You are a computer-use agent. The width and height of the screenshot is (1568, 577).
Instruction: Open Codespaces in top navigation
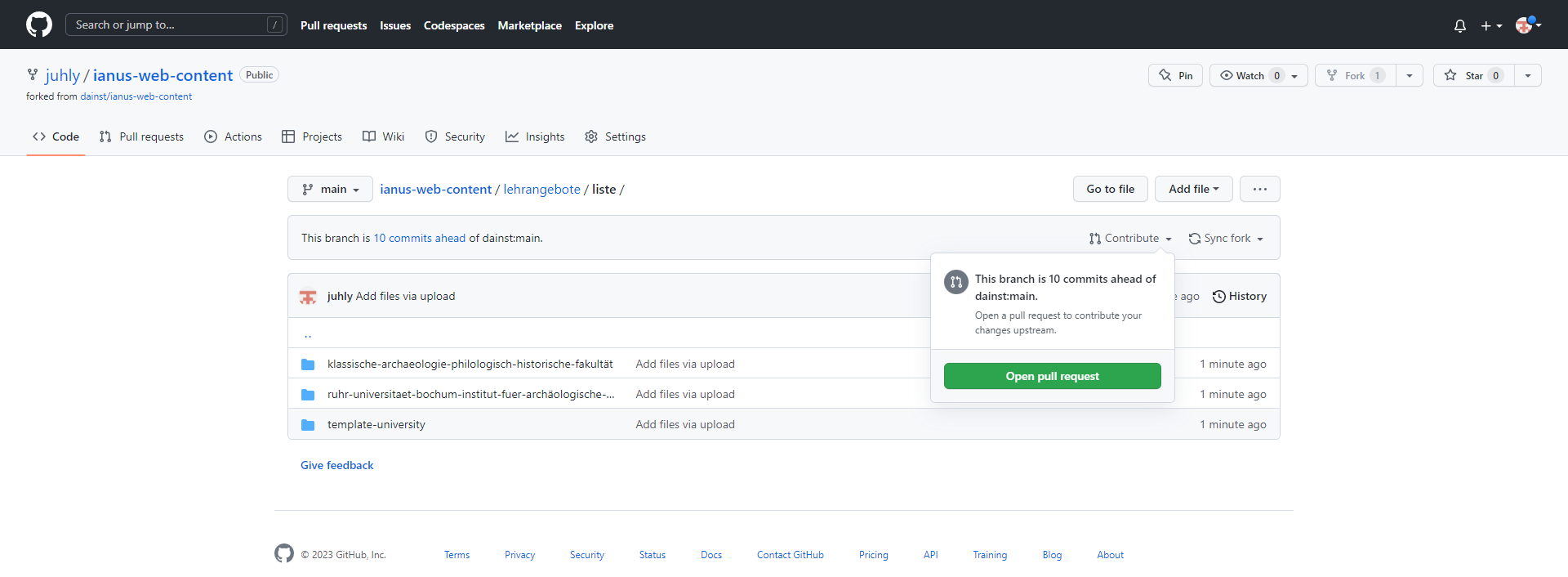(x=454, y=25)
